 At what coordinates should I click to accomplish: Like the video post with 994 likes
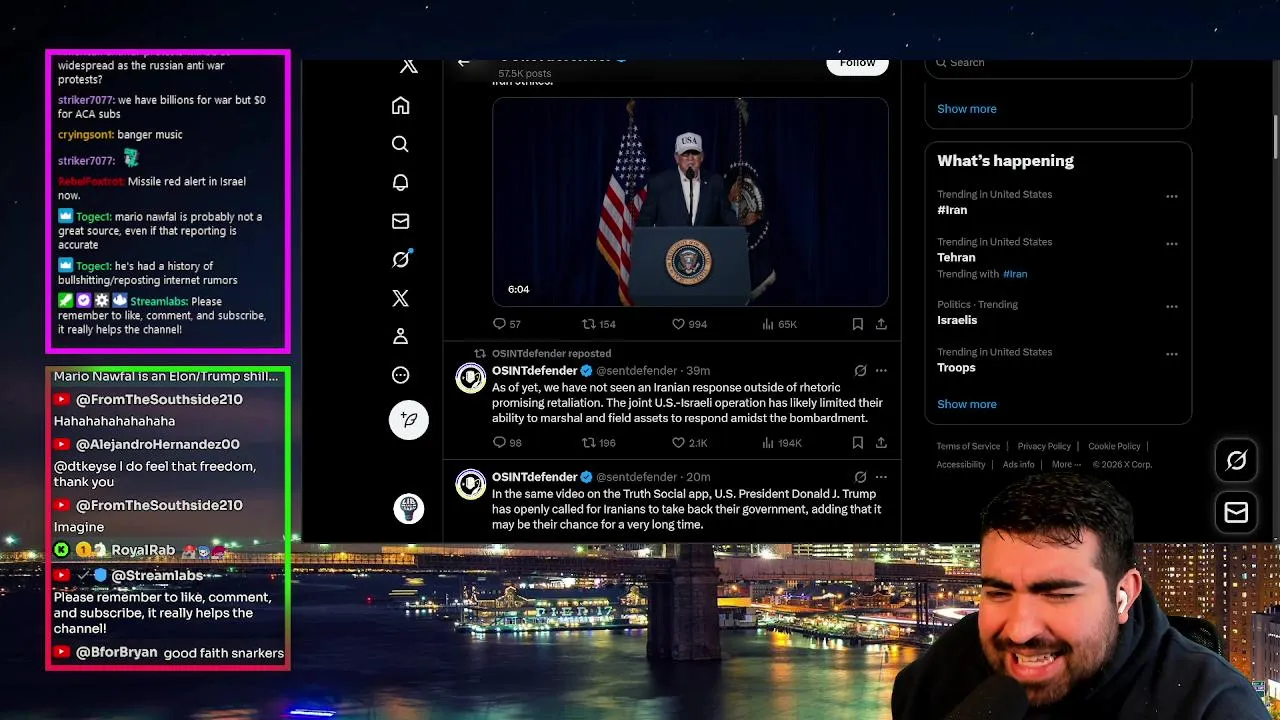(x=689, y=324)
